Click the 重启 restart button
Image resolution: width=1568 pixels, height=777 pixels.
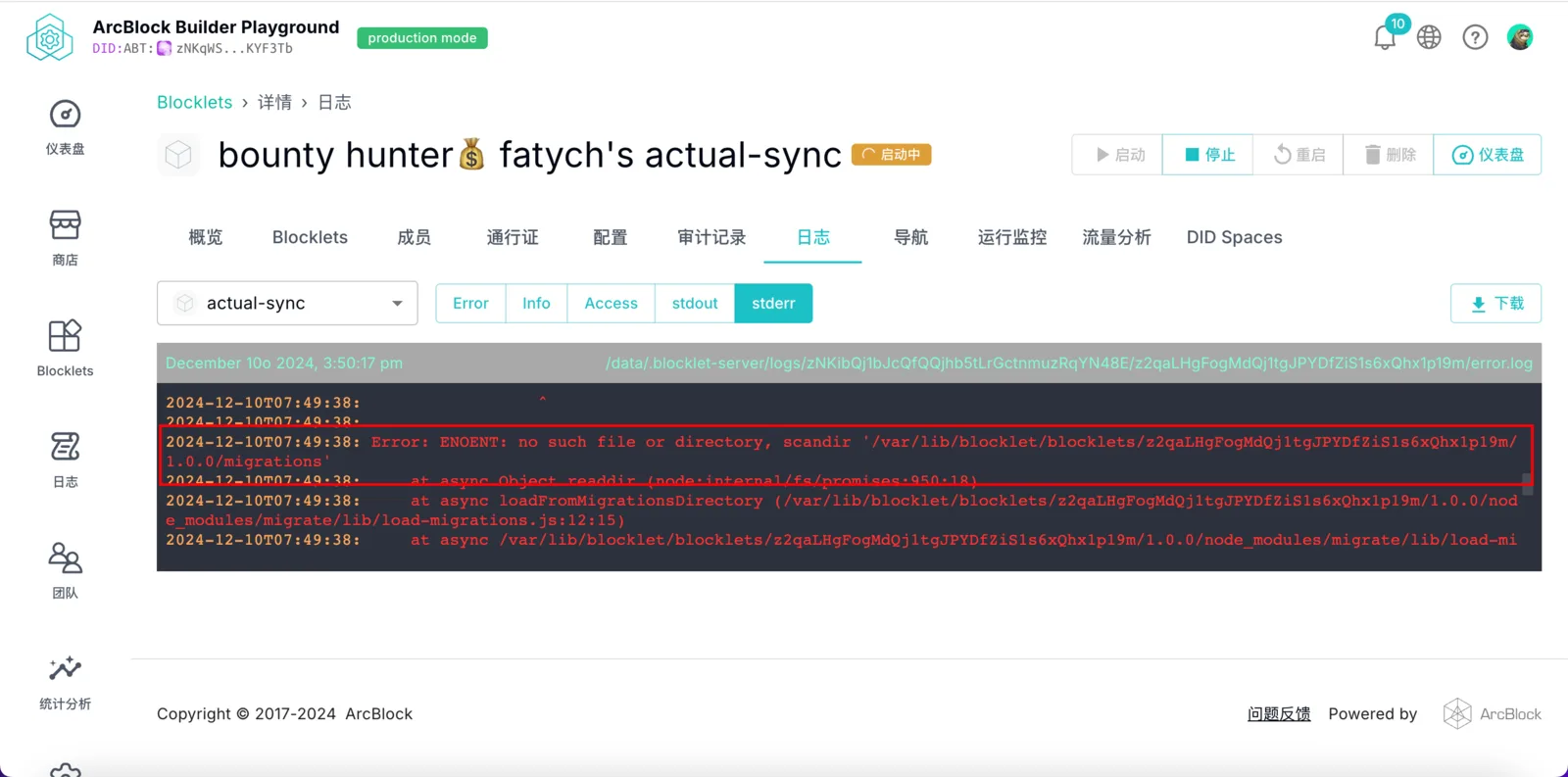1298,155
